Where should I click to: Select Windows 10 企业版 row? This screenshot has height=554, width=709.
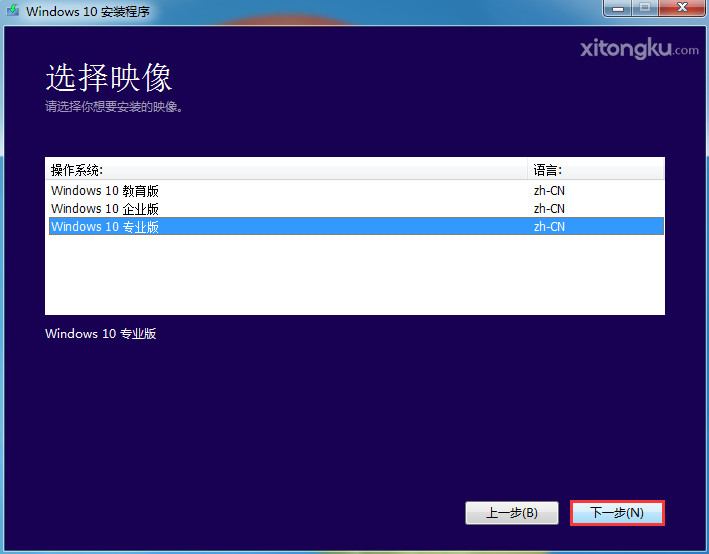tap(356, 209)
